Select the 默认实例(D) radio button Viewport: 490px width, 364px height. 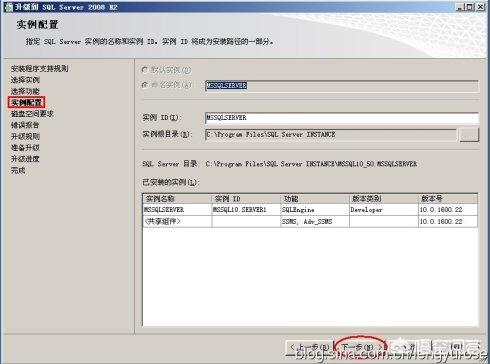144,70
